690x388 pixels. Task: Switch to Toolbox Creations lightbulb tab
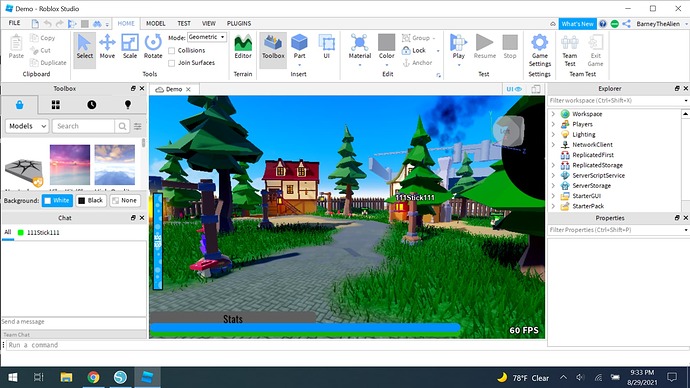tap(128, 105)
